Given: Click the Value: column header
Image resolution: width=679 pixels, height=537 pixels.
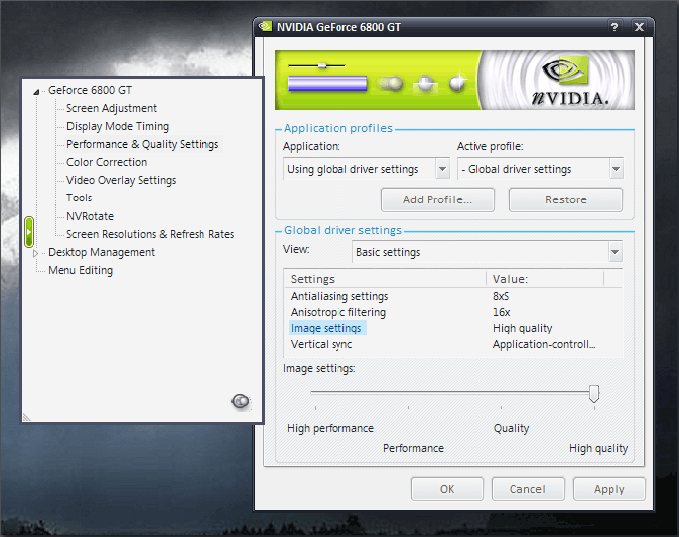Looking at the screenshot, I should pos(545,279).
